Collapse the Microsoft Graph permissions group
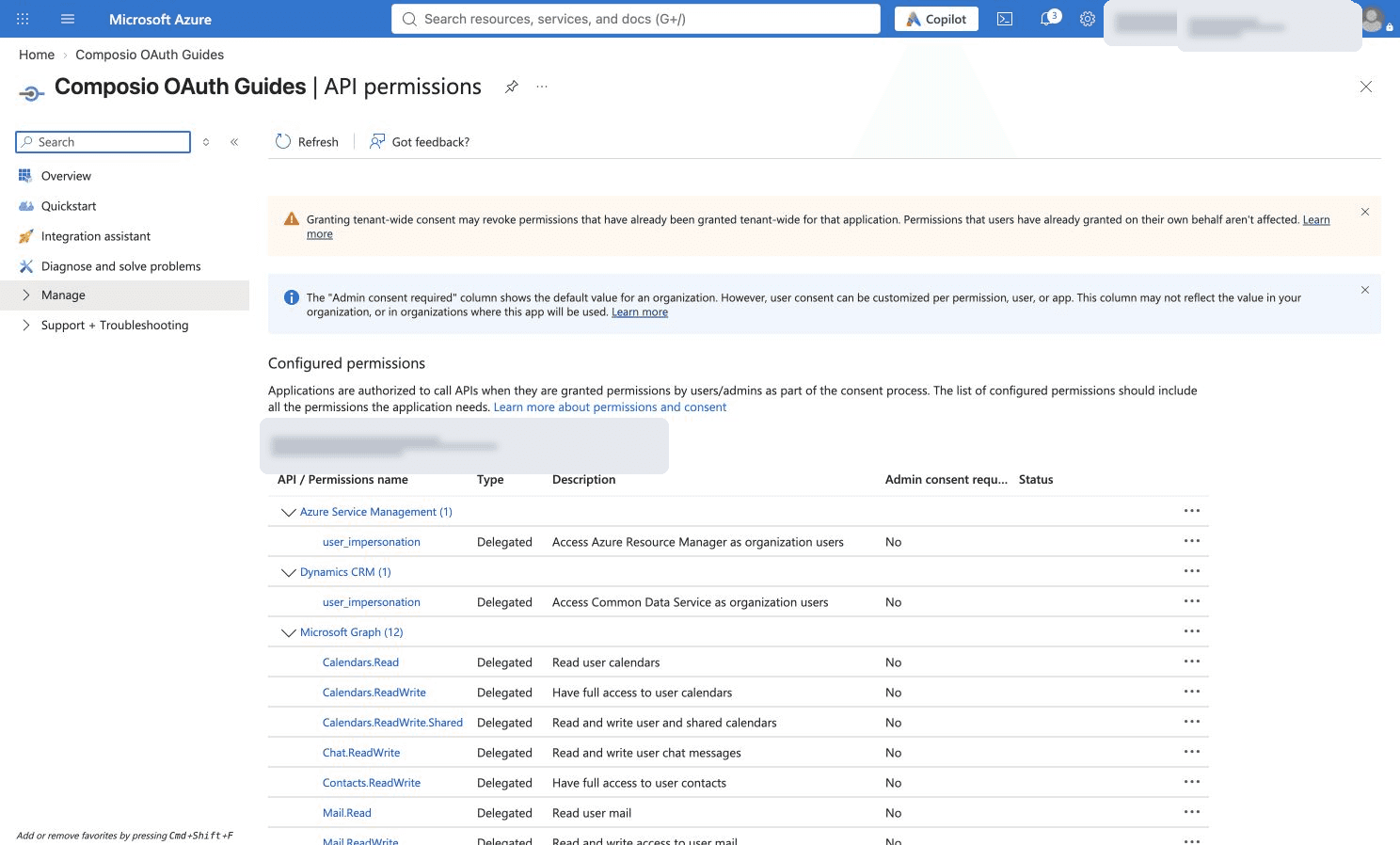Image resolution: width=1400 pixels, height=845 pixels. (289, 632)
